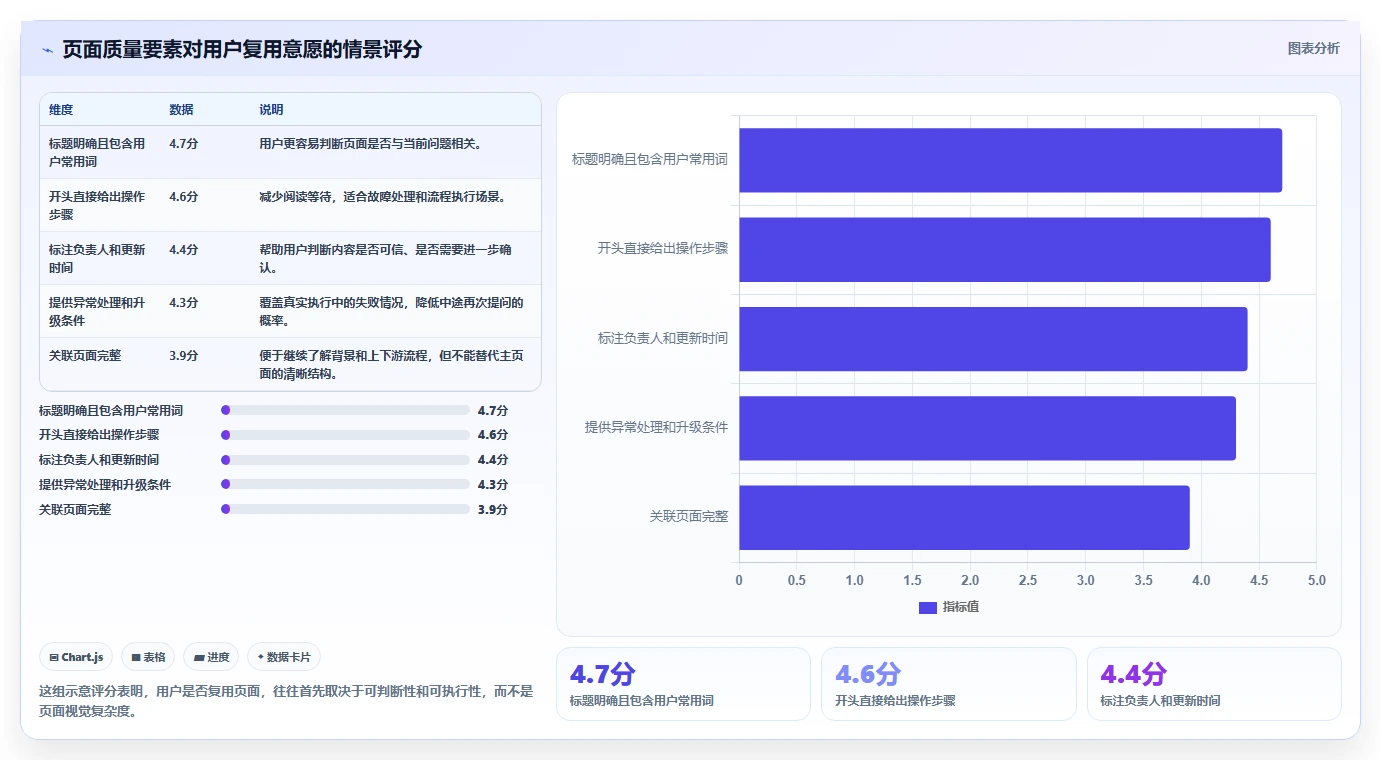This screenshot has height=760, width=1381.
Task: Click the 提供异常处理和升级条件 chart bar
Action: tap(987, 428)
